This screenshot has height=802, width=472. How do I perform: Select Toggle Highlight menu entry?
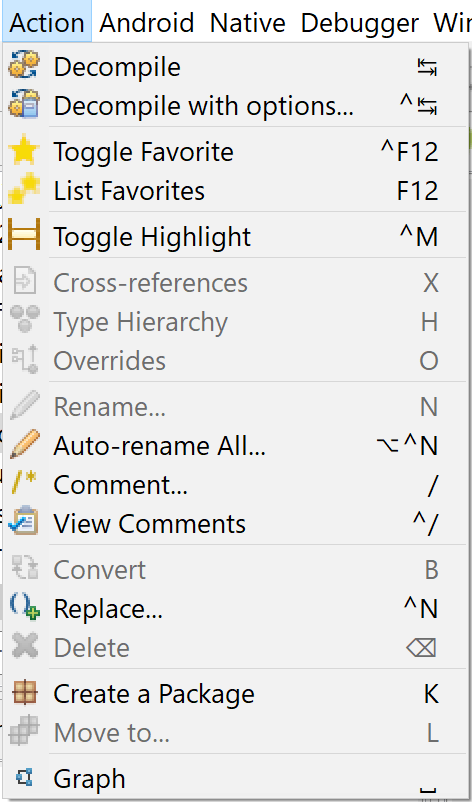[x=235, y=237]
